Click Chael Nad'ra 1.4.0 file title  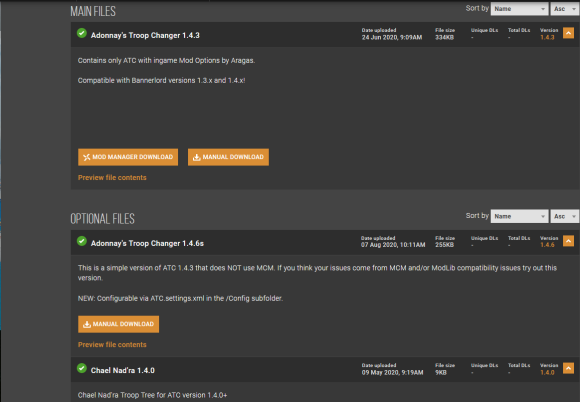point(123,371)
